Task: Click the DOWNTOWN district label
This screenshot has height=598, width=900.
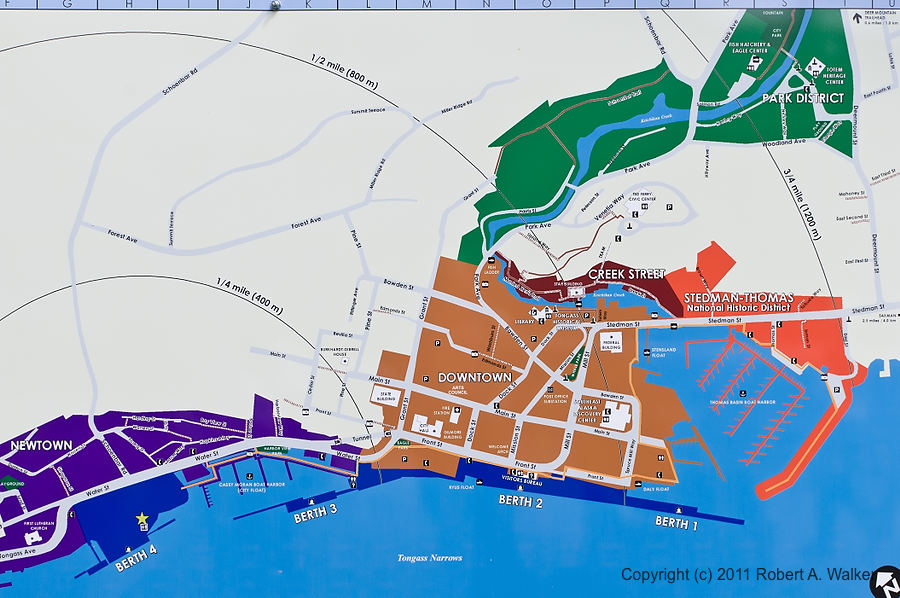Action: (475, 378)
